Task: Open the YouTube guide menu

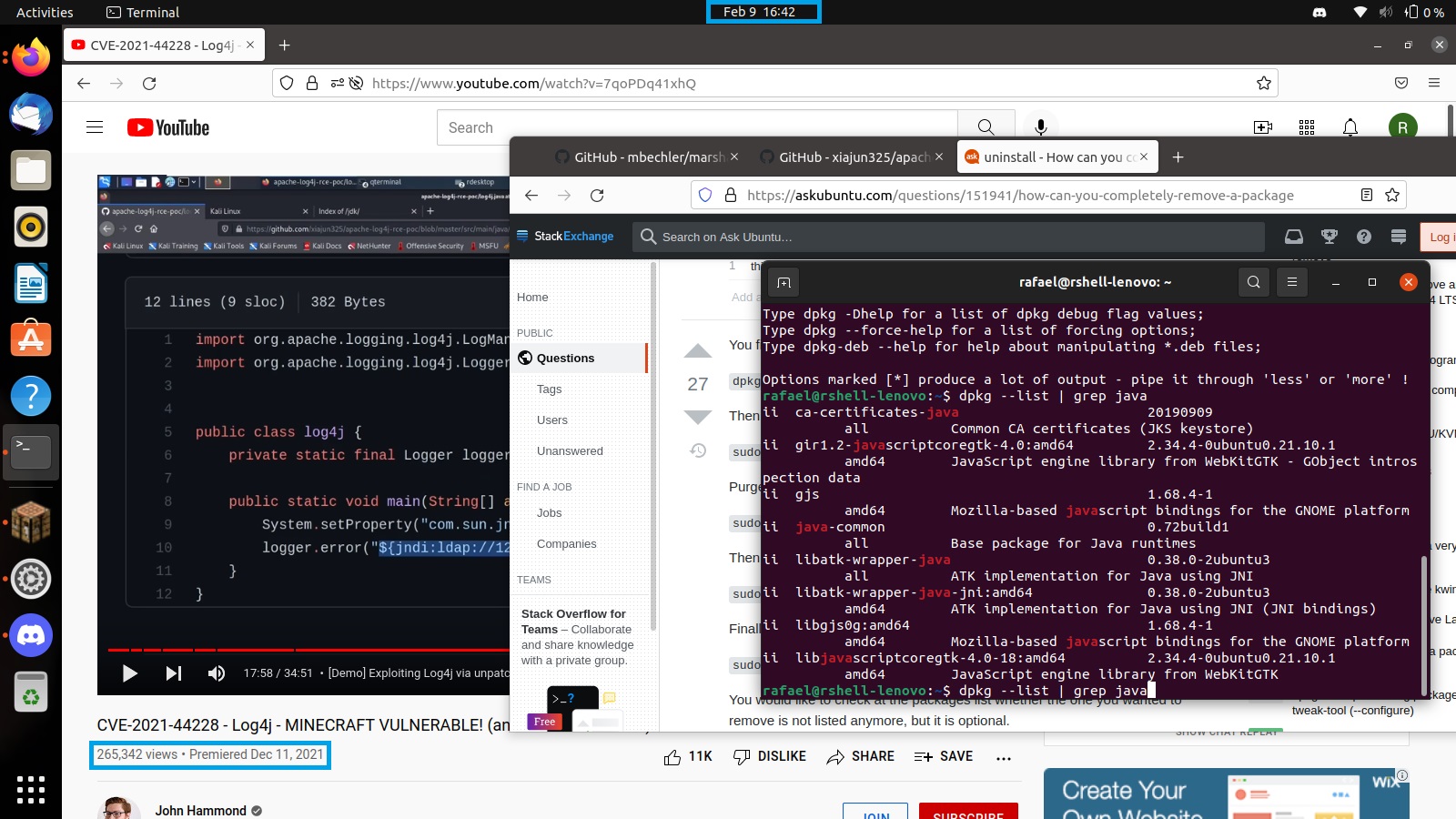Action: tap(95, 127)
